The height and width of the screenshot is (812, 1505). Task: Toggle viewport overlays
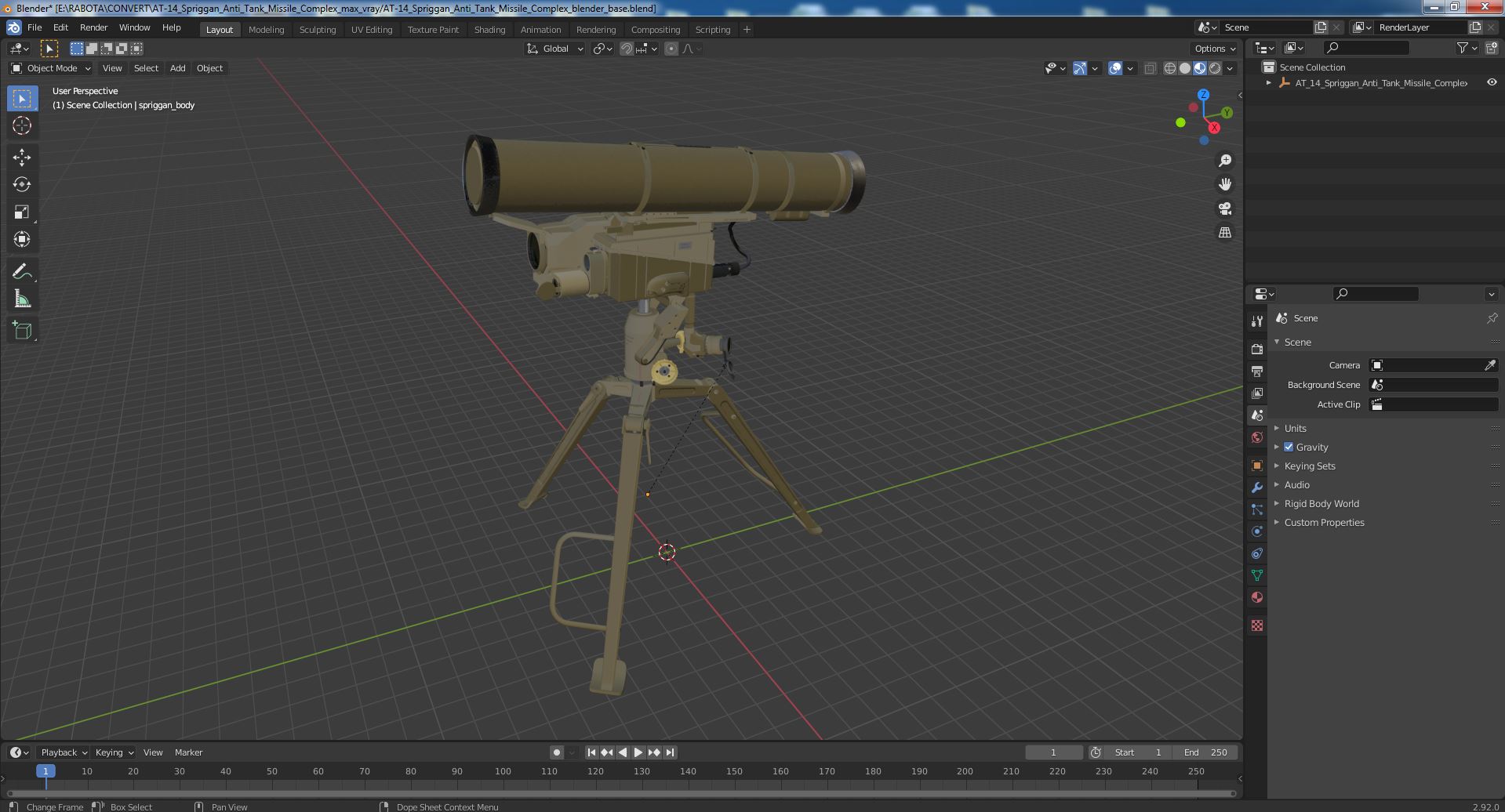[x=1115, y=68]
